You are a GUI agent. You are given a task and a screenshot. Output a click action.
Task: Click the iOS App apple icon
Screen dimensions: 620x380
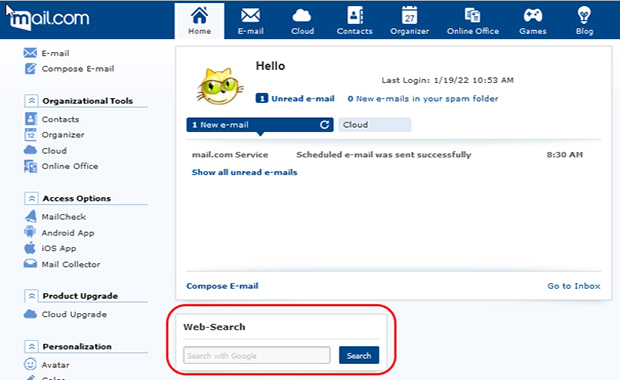tap(30, 248)
